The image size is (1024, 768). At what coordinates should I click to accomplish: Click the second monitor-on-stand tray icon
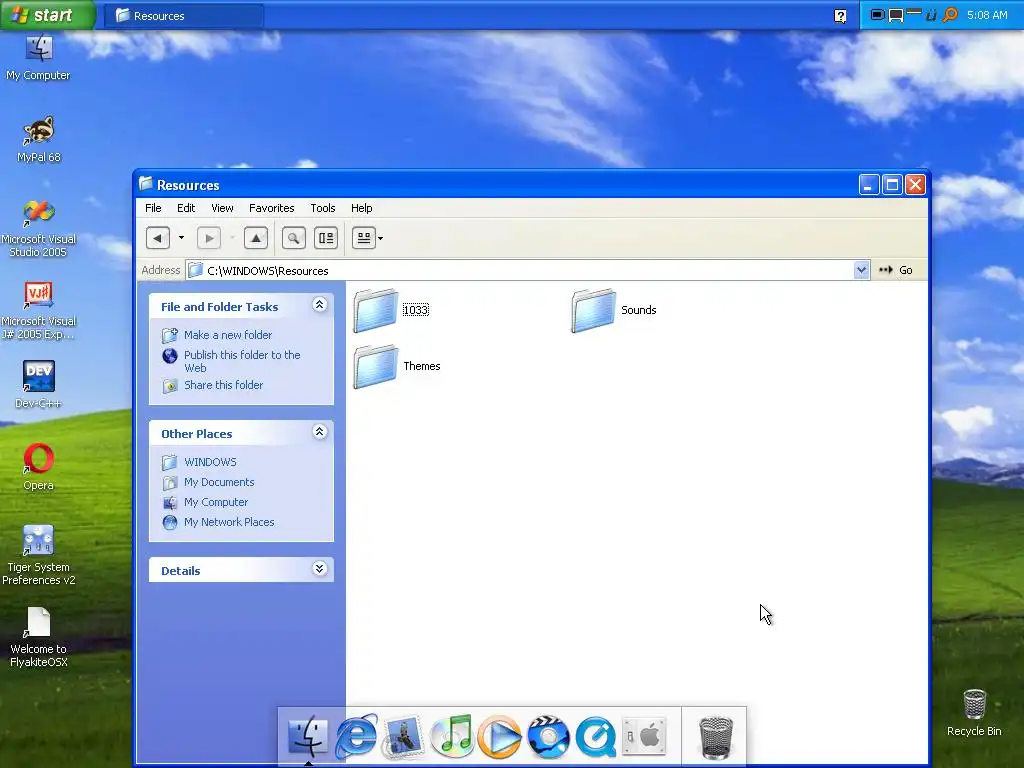[x=896, y=15]
